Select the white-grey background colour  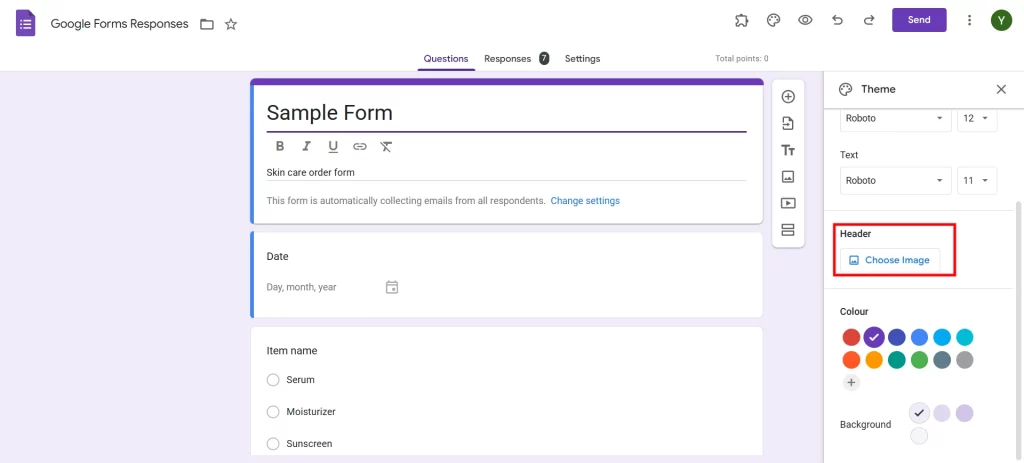coord(920,436)
